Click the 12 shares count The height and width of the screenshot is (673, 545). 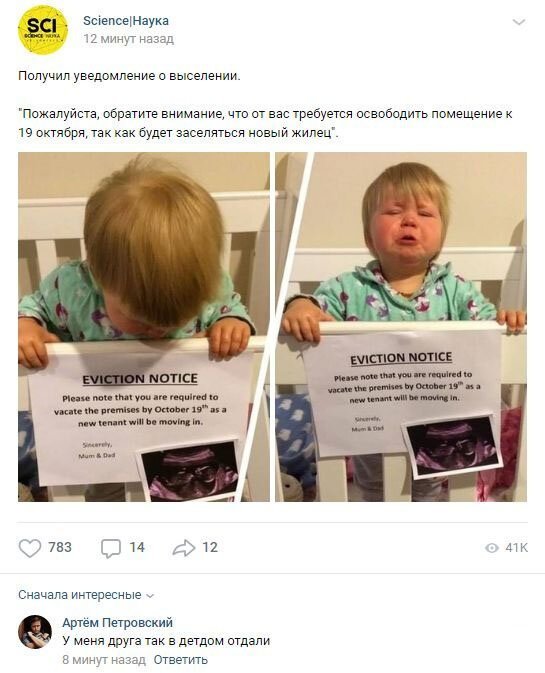(x=210, y=548)
